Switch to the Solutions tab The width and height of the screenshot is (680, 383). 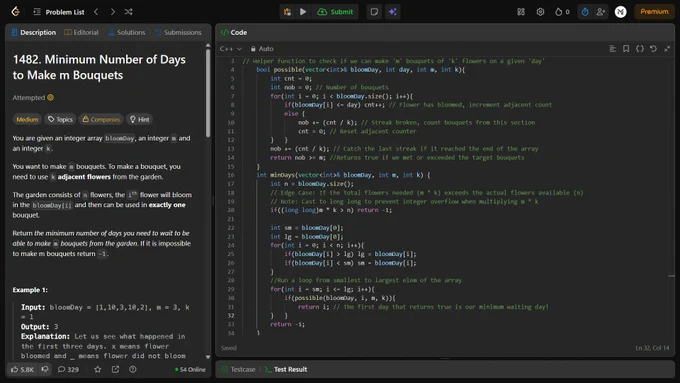pyautogui.click(x=127, y=33)
